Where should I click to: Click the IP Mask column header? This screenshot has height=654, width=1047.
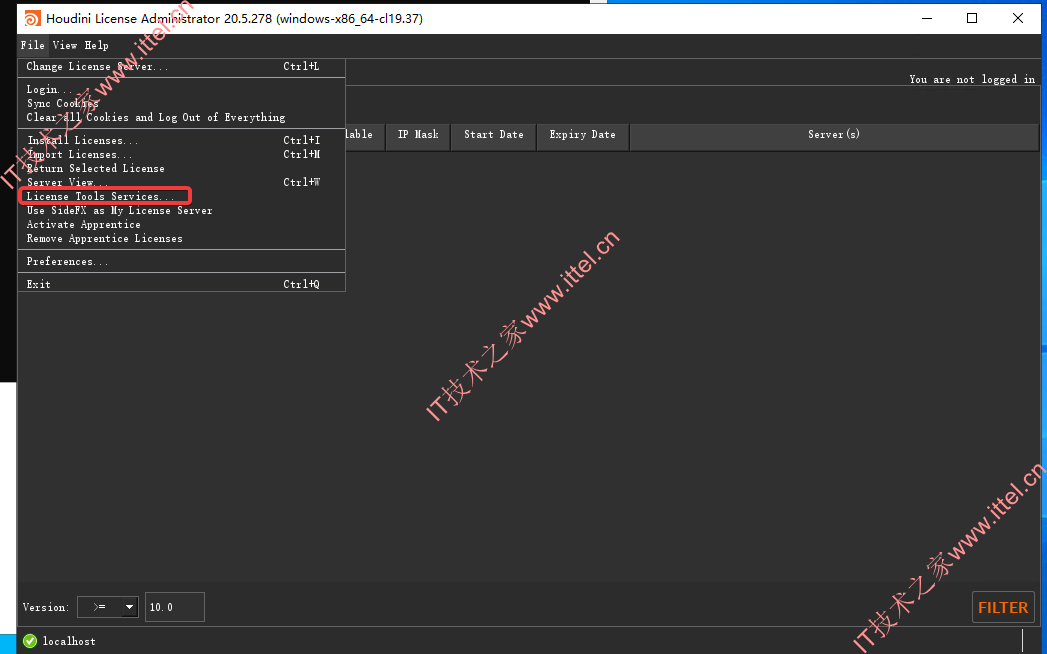click(418, 135)
